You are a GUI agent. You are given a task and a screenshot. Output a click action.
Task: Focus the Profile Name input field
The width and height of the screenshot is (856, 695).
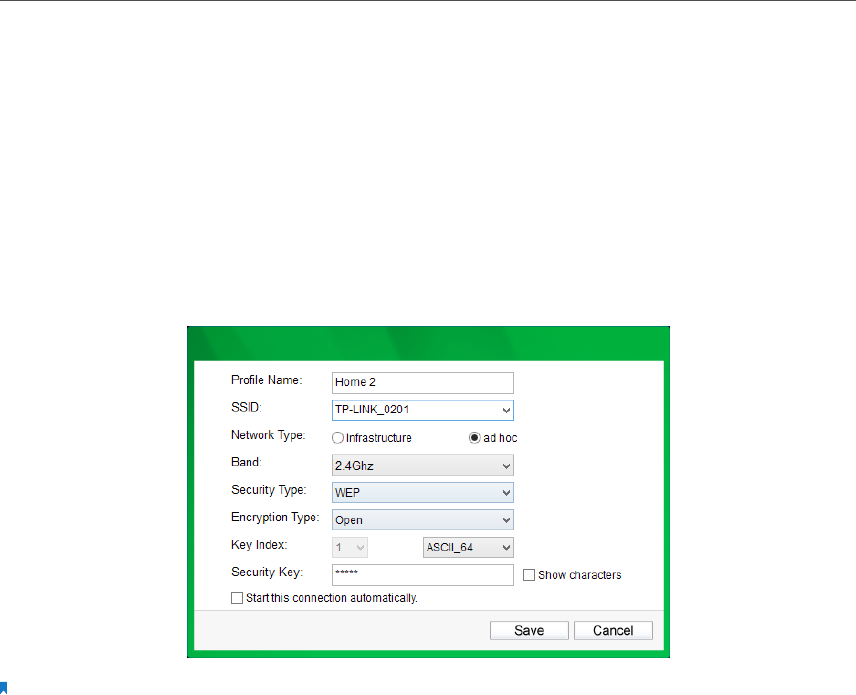coord(423,383)
